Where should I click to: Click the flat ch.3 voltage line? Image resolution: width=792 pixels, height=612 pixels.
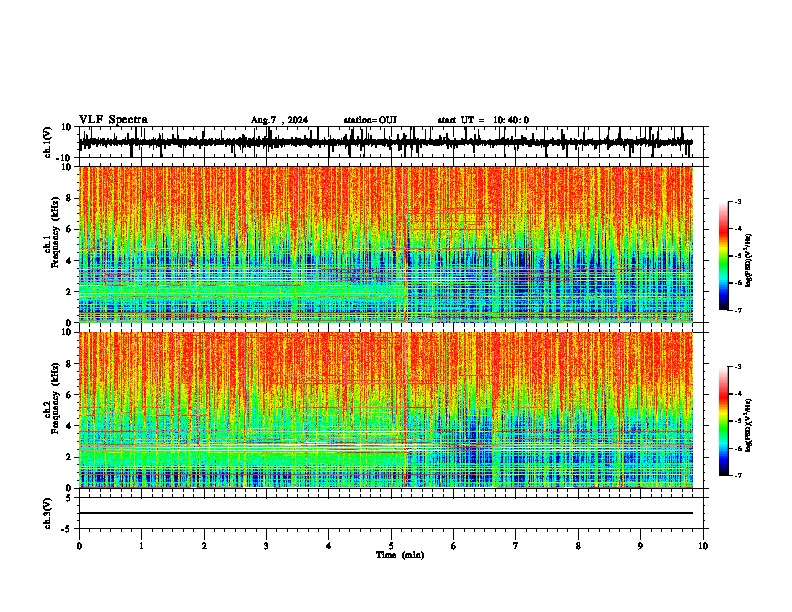[x=386, y=513]
